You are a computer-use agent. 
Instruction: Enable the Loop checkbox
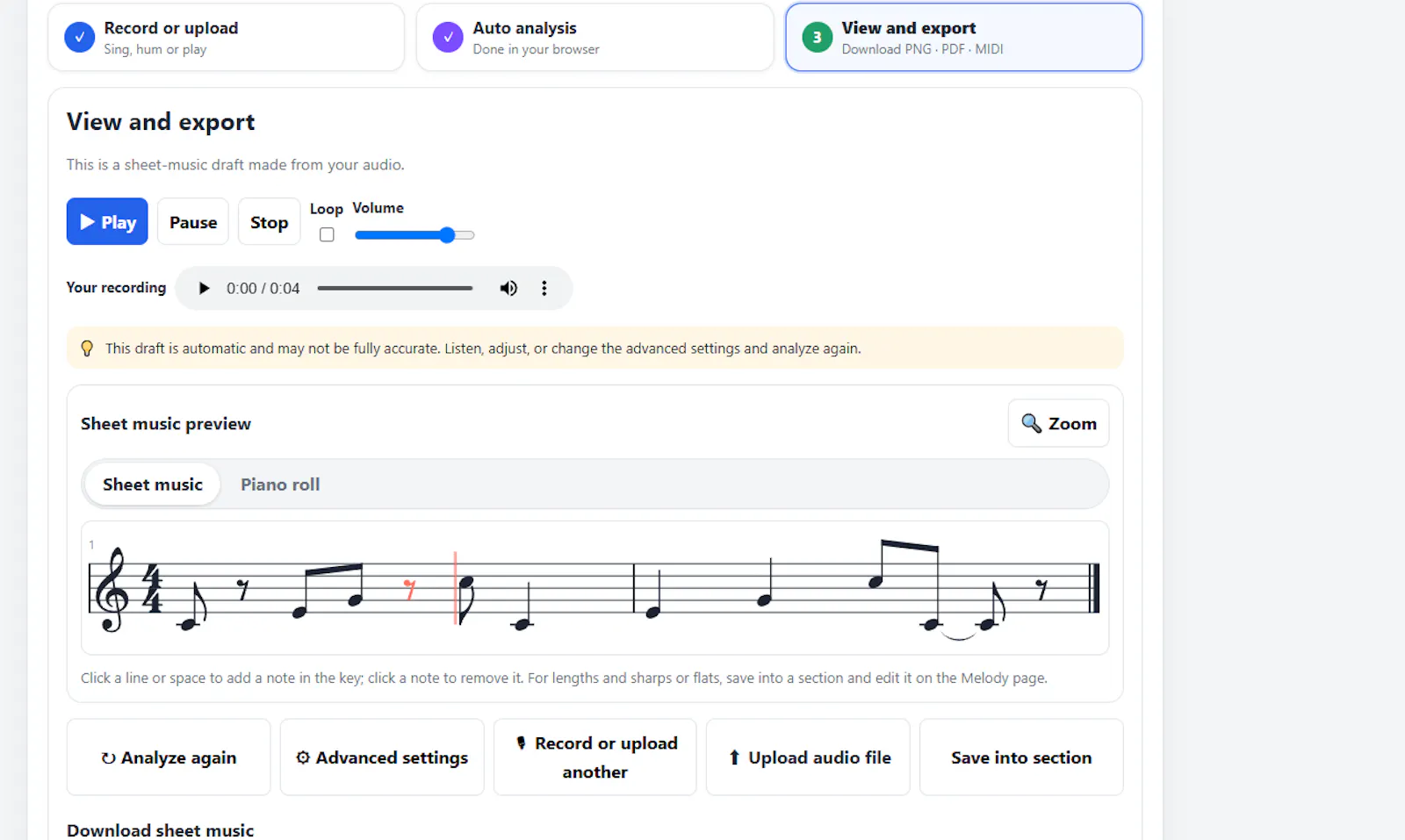pyautogui.click(x=327, y=234)
